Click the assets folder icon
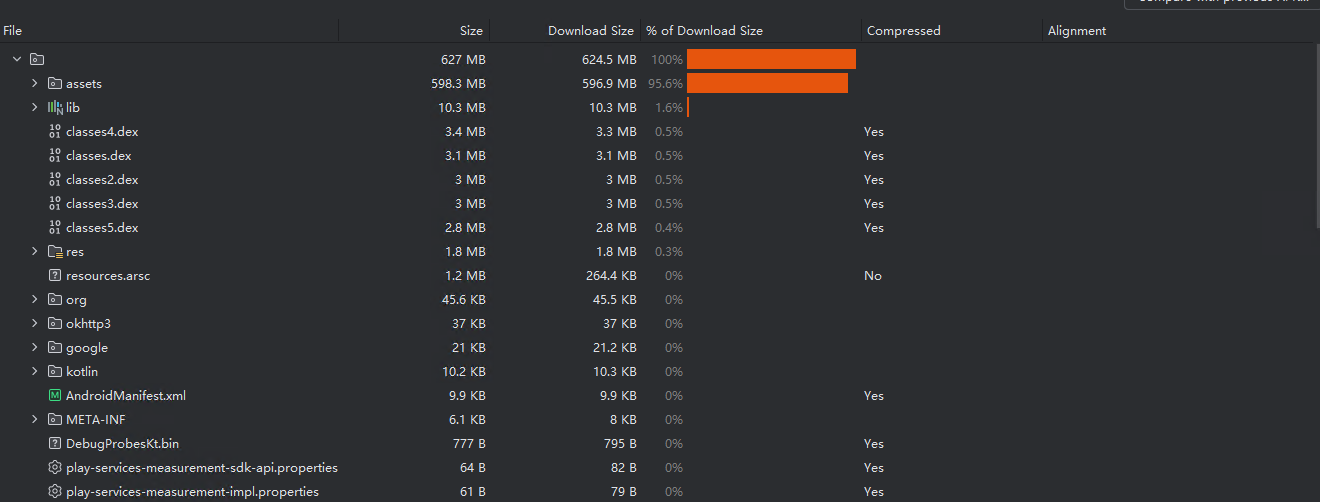This screenshot has width=1320, height=502. click(x=55, y=84)
